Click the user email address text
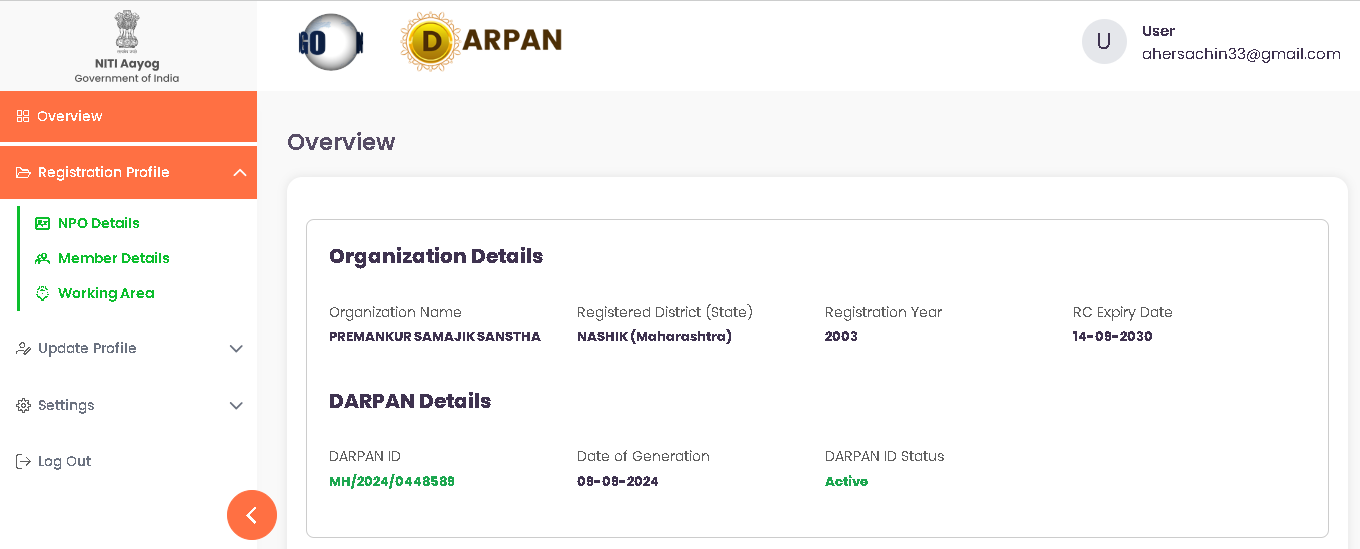This screenshot has height=549, width=1360. [1241, 54]
